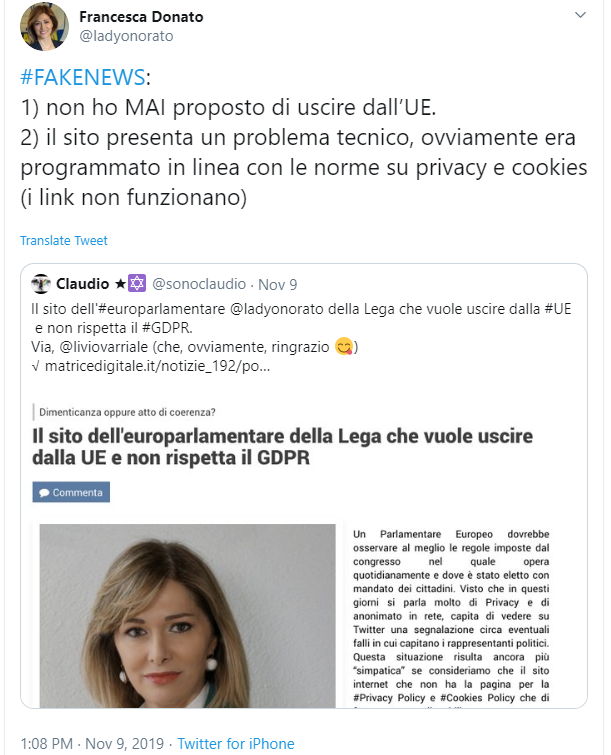Click the Commenta button
The image size is (611, 755).
71,492
